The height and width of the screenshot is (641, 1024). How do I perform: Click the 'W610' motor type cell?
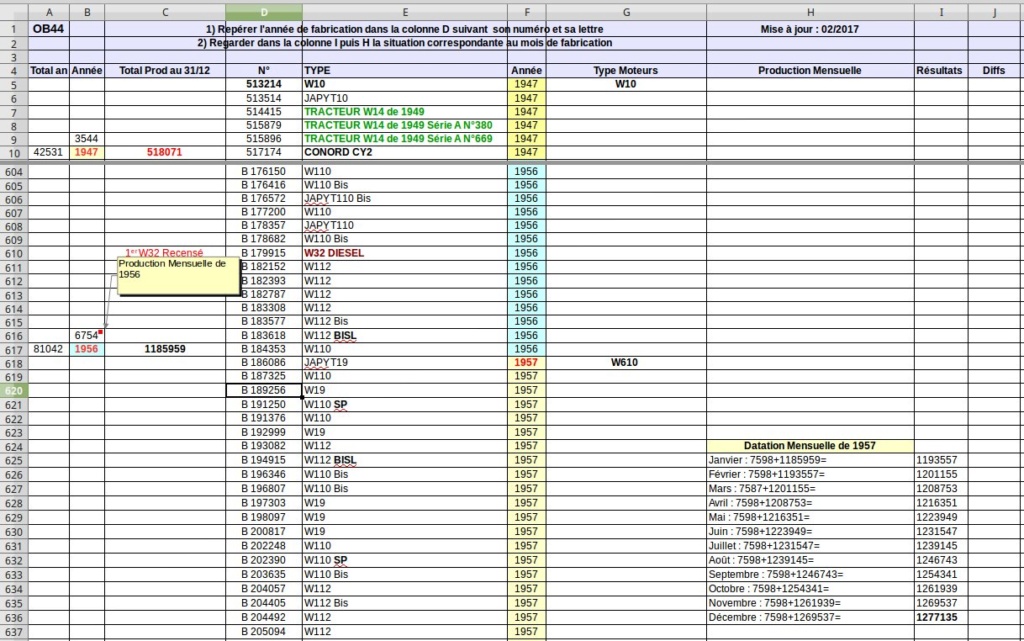[626, 362]
